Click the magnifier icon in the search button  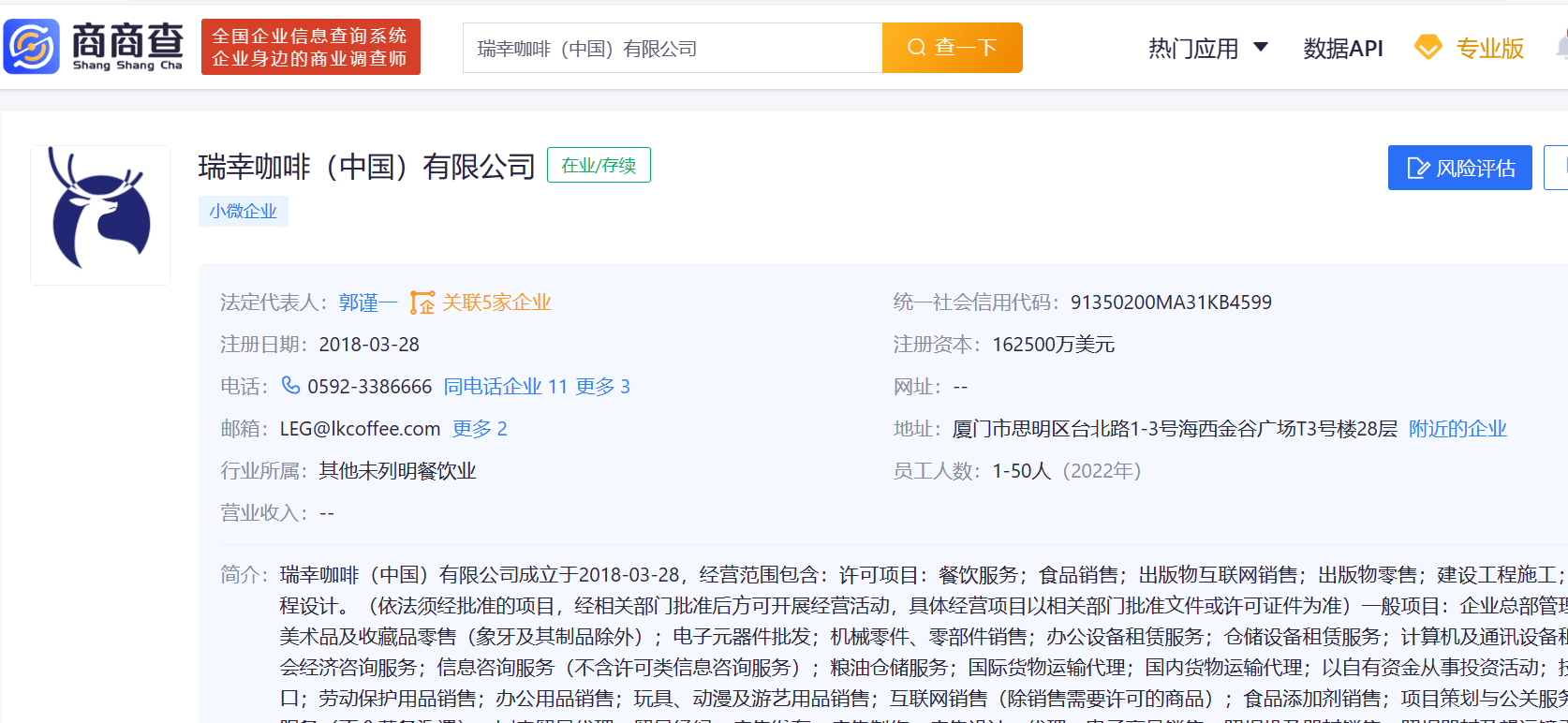pyautogui.click(x=916, y=48)
